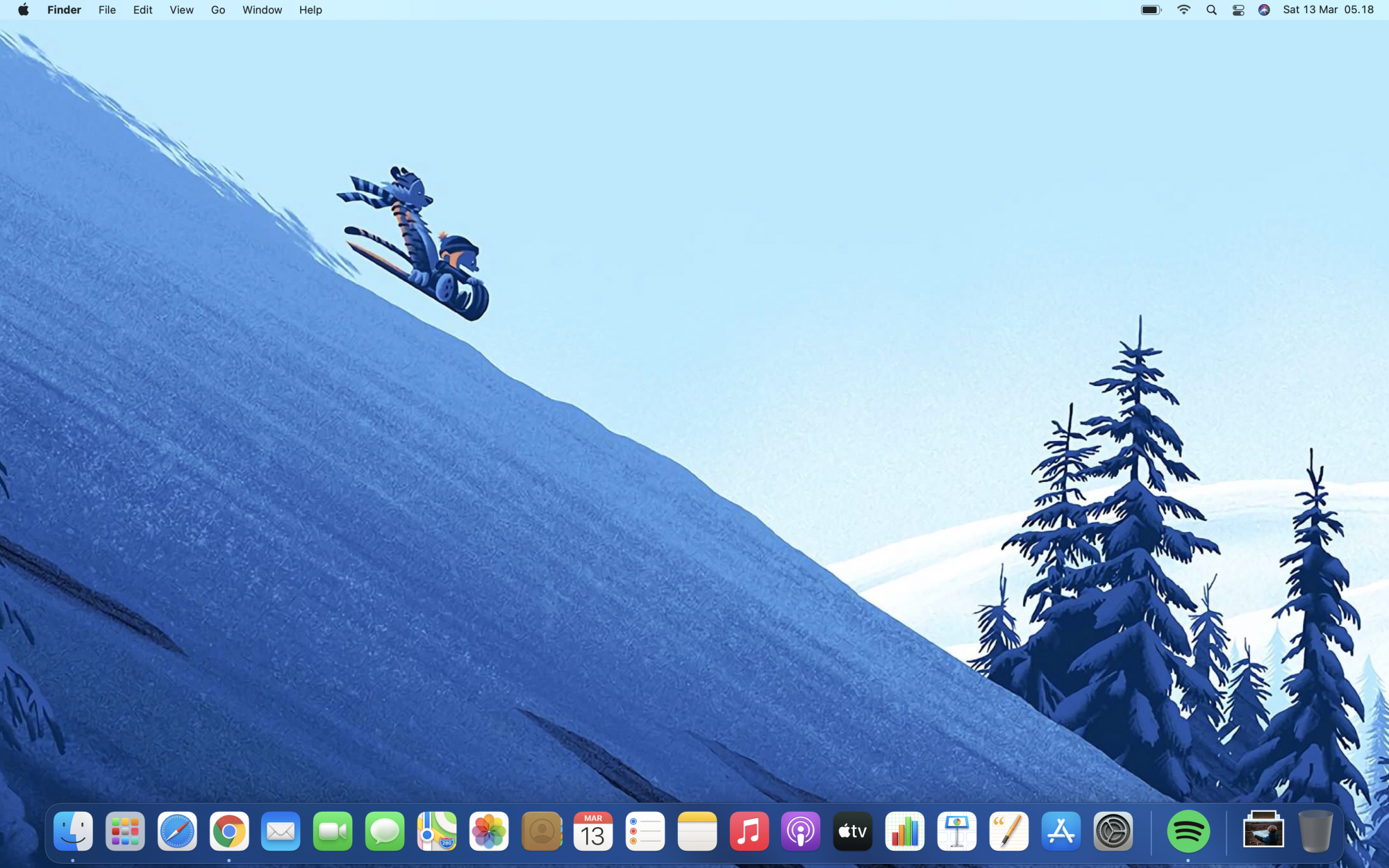Image resolution: width=1389 pixels, height=868 pixels.
Task: Open the Edit menu
Action: pos(143,10)
